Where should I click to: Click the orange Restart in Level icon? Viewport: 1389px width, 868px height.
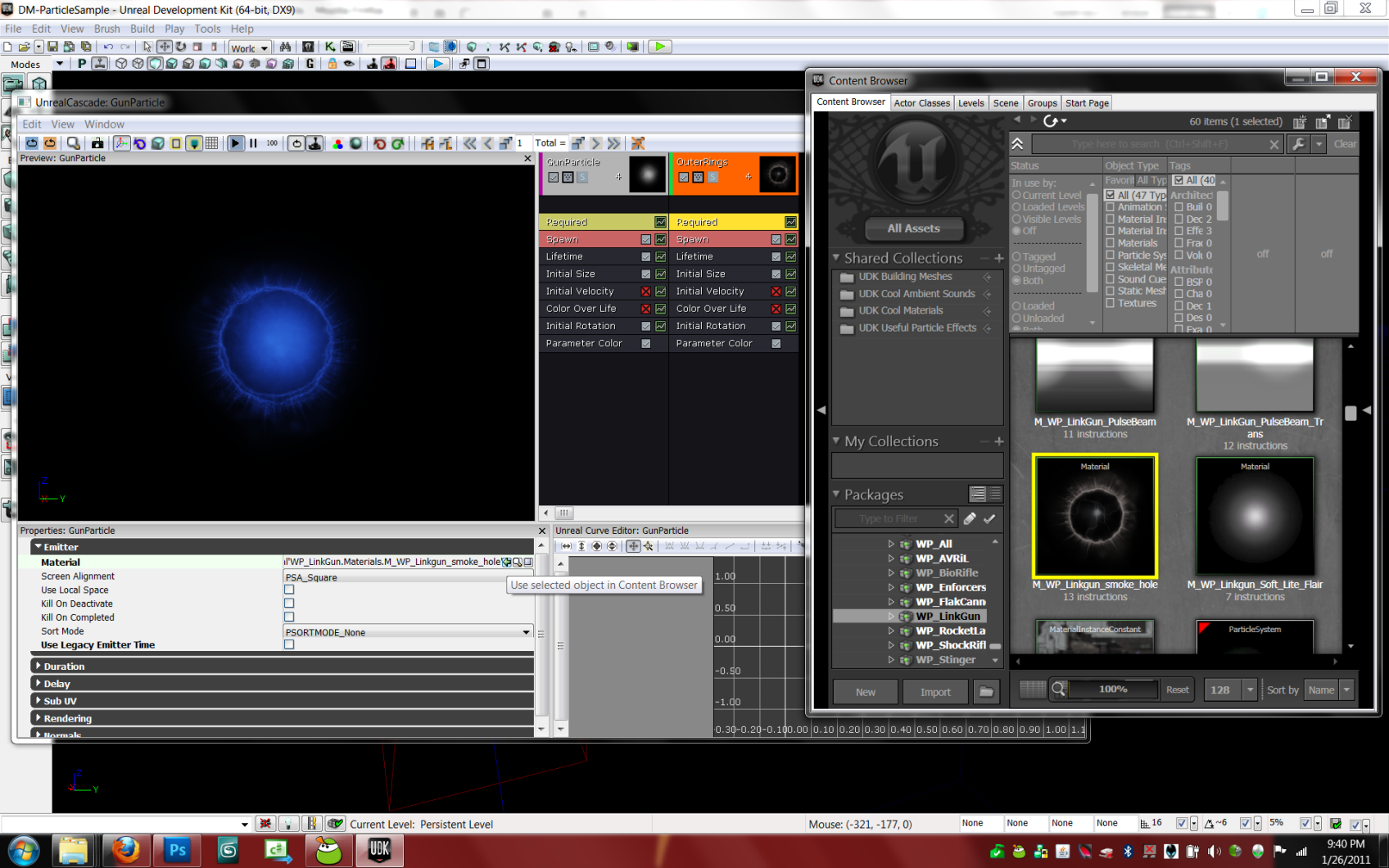coord(50,142)
